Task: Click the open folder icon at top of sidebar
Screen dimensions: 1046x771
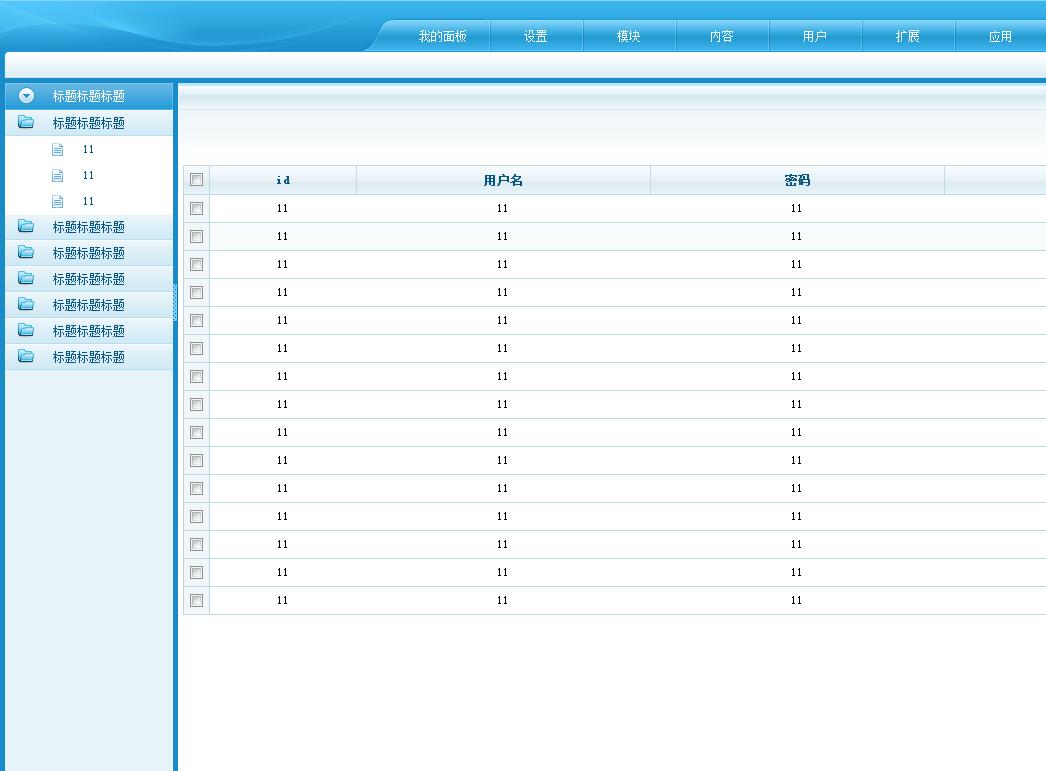Action: pyautogui.click(x=26, y=123)
